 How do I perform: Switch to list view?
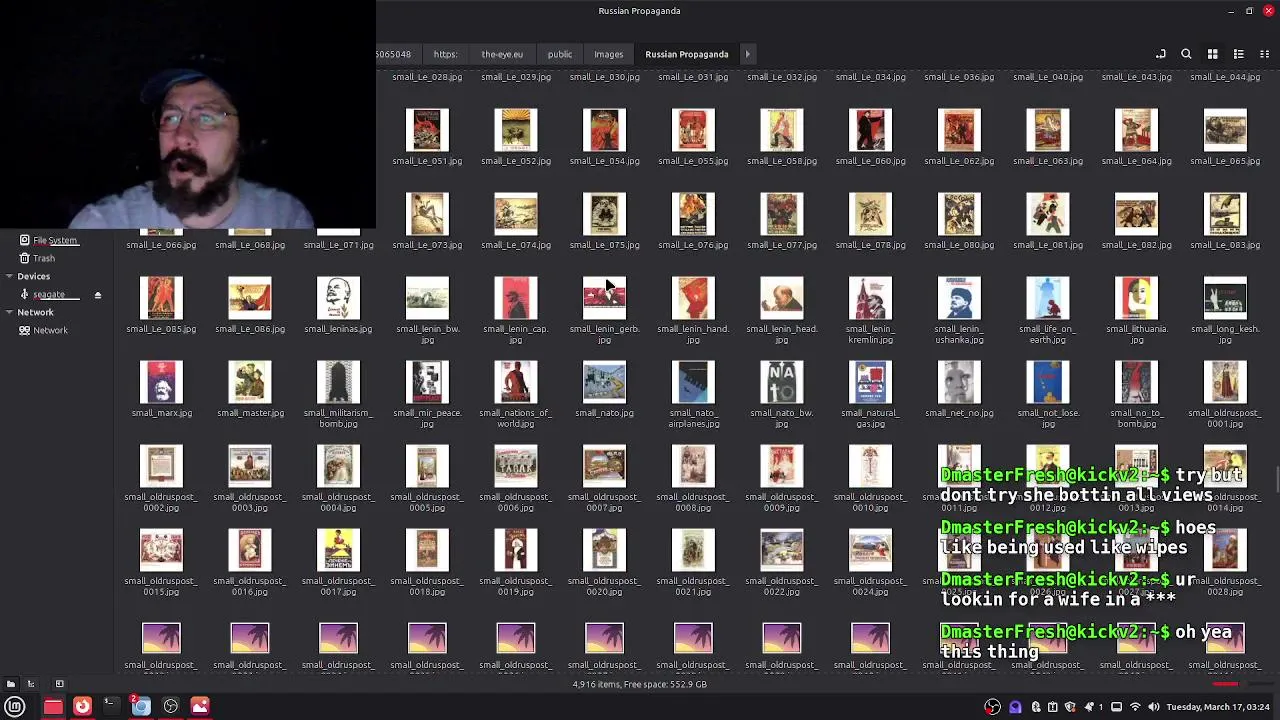pos(1238,54)
